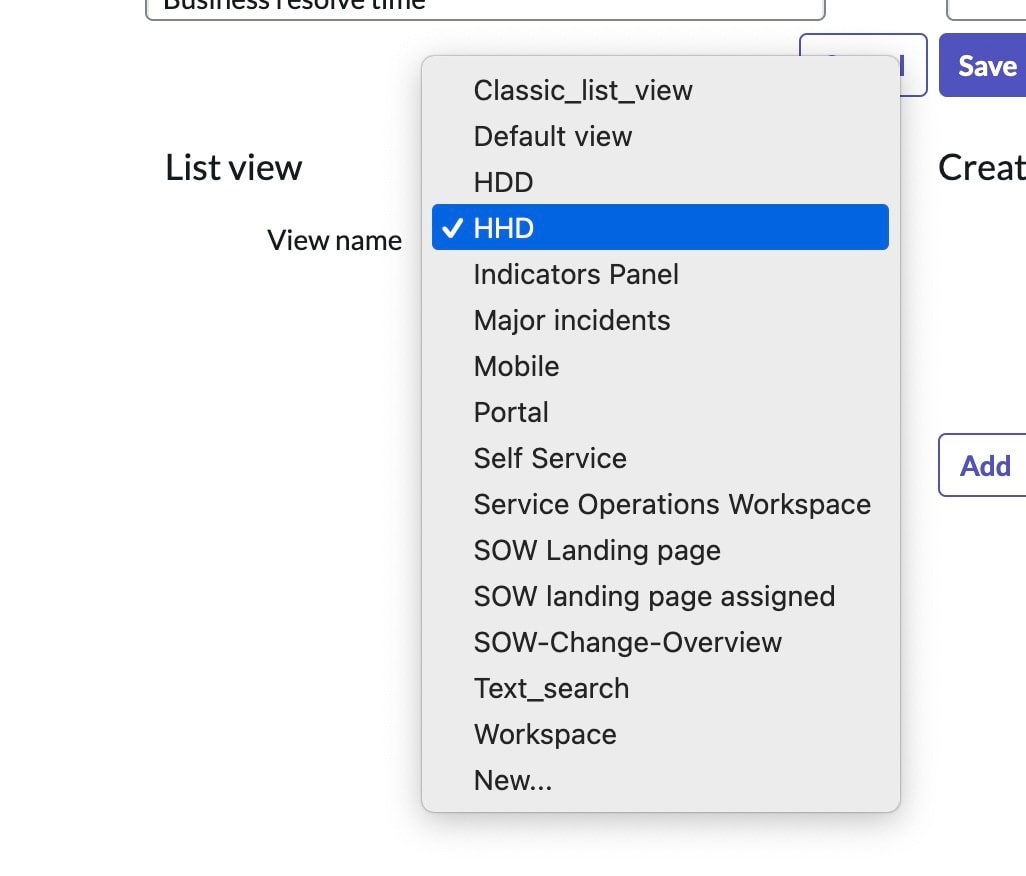Choose the Portal view
Image resolution: width=1026 pixels, height=876 pixels.
(511, 412)
